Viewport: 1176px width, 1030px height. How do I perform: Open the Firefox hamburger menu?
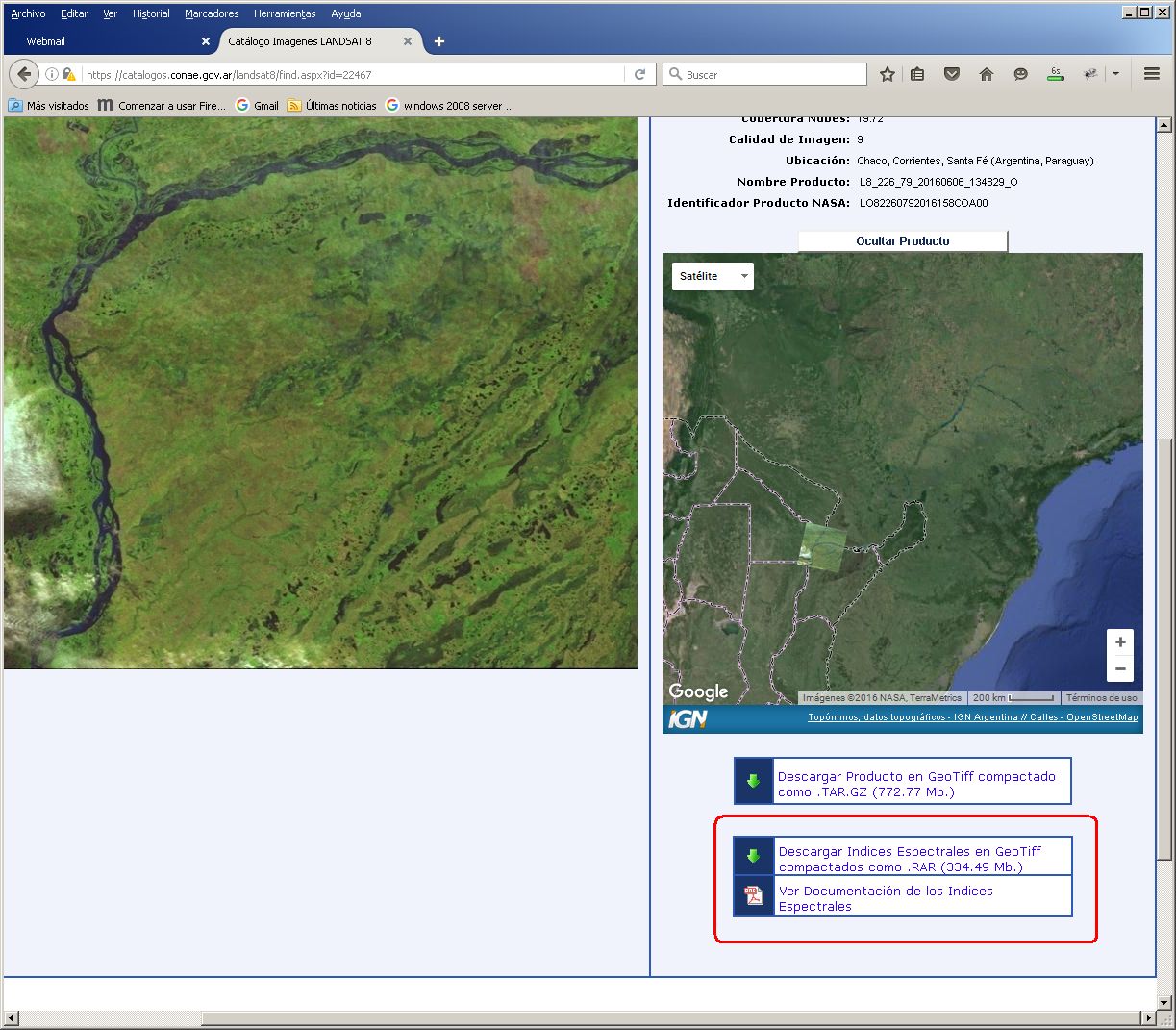pyautogui.click(x=1151, y=74)
